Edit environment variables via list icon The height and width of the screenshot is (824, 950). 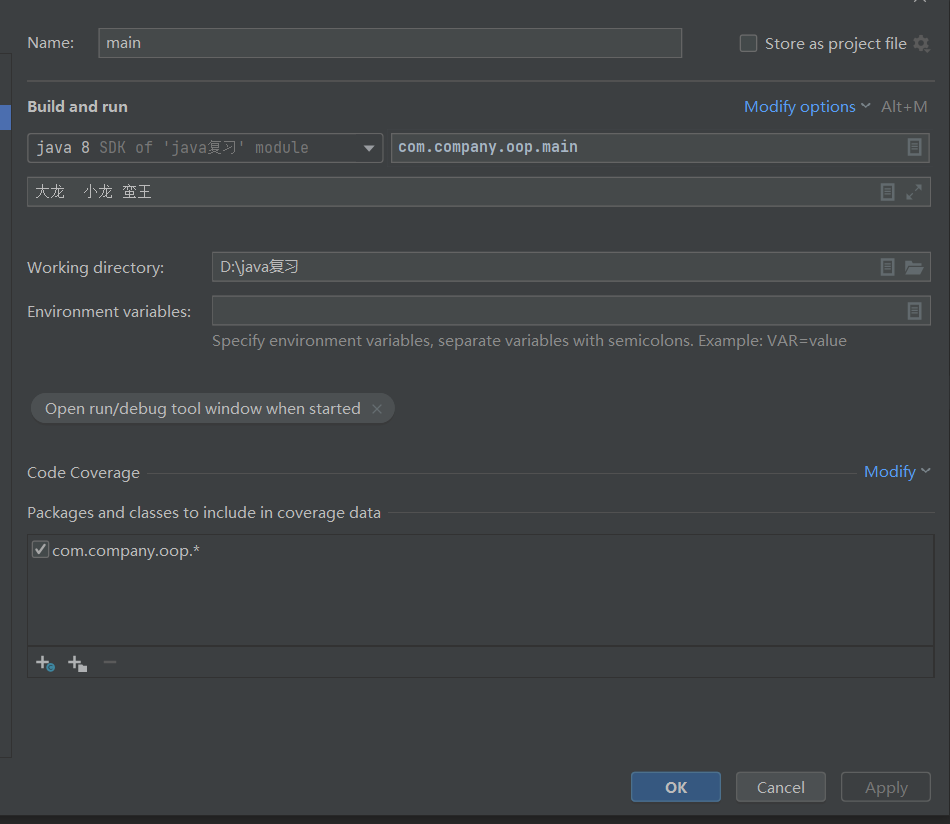pos(914,311)
